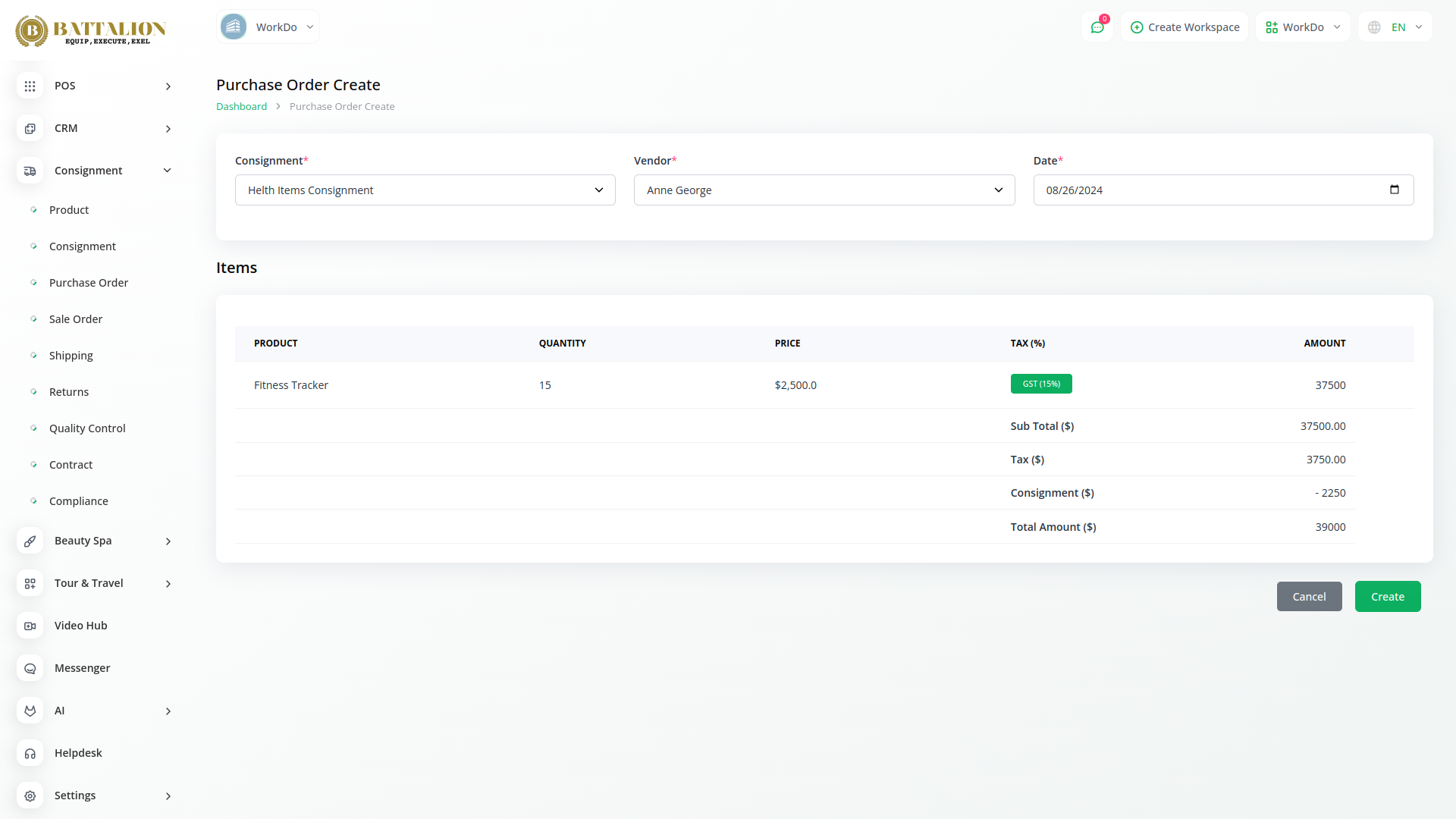Click the Video Hub camera icon
The image size is (1456, 819).
pyautogui.click(x=30, y=626)
